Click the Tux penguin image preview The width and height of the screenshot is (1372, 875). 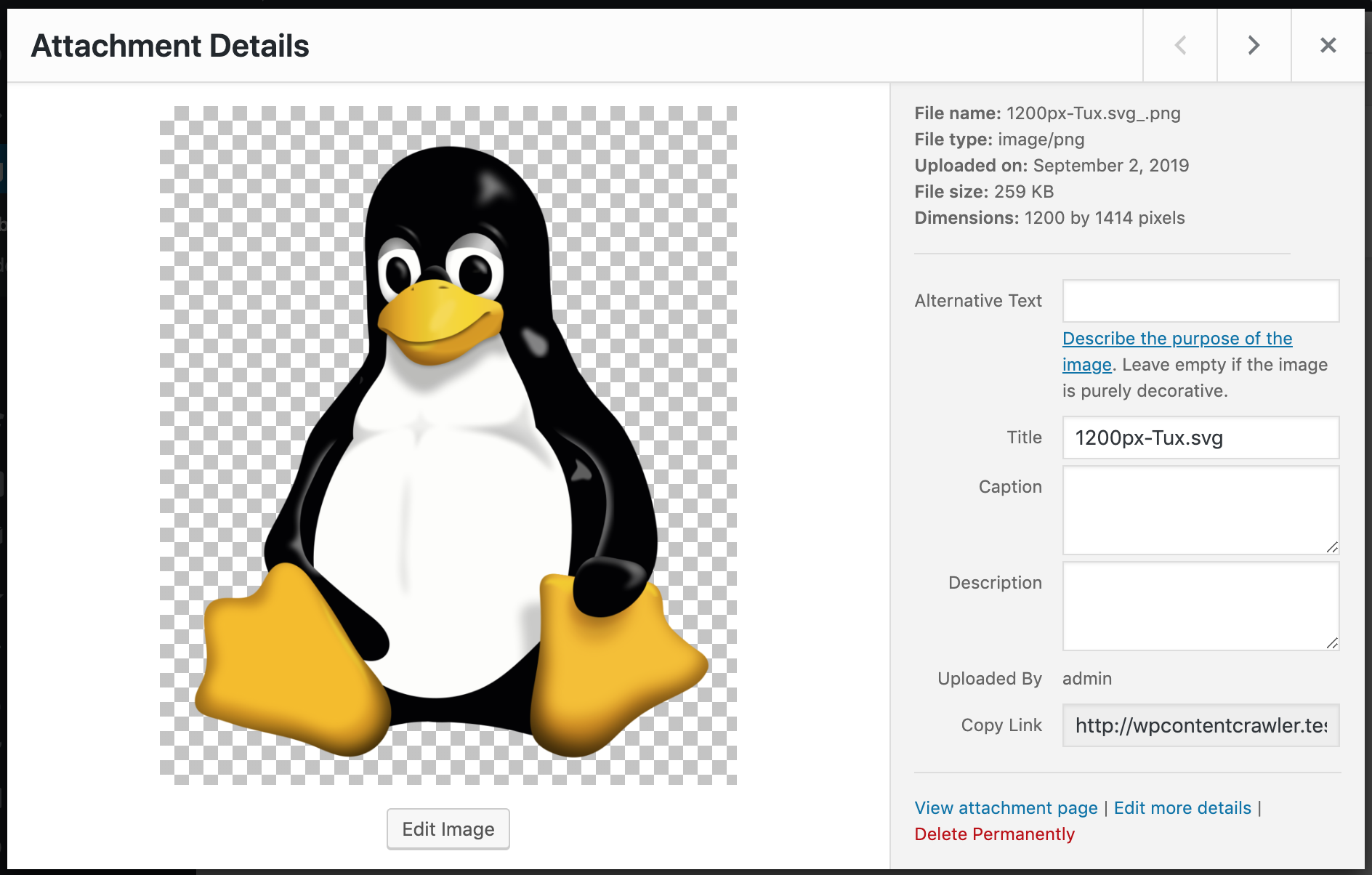(448, 445)
